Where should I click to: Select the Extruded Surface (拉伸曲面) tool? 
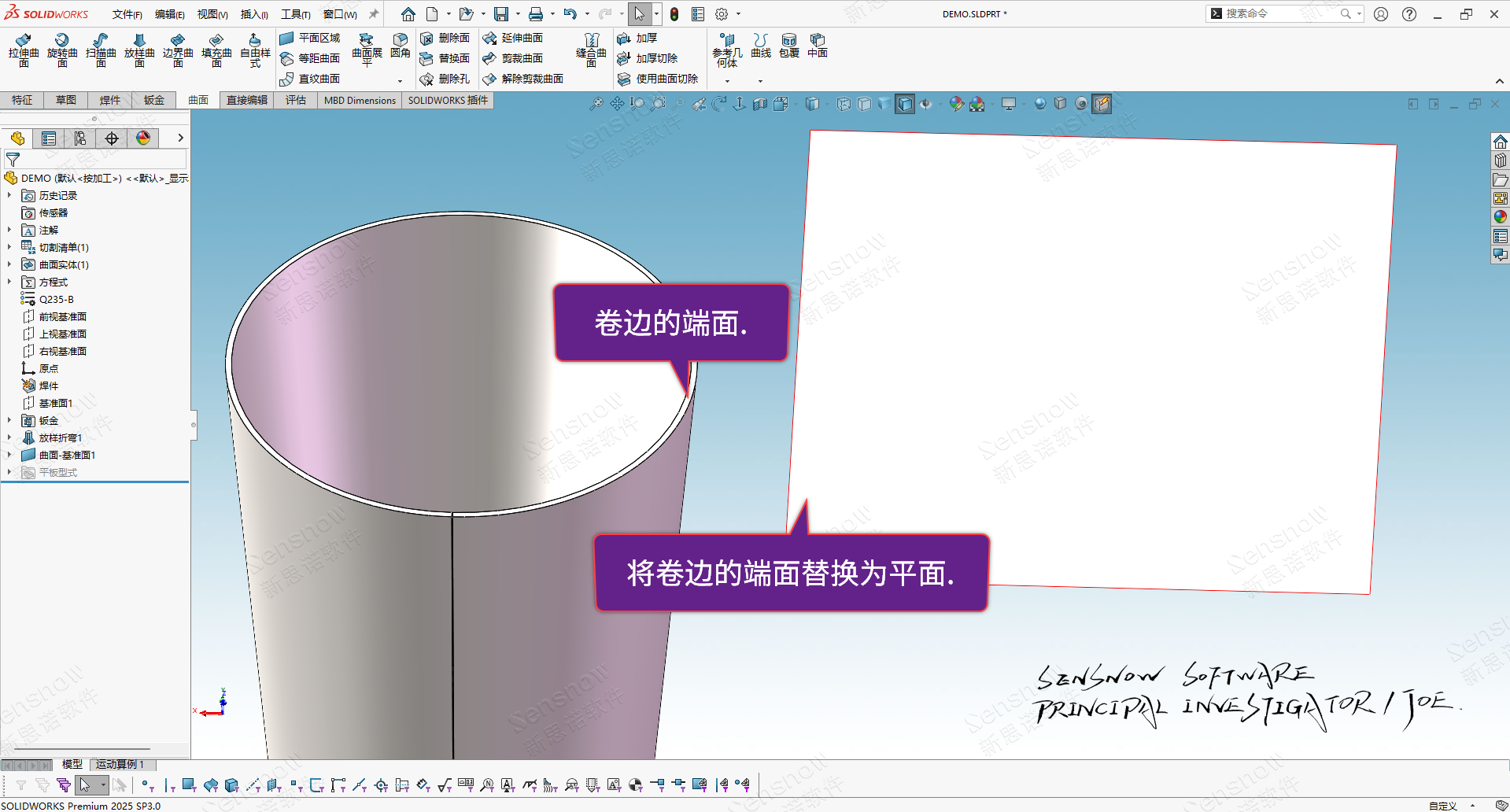pyautogui.click(x=24, y=49)
